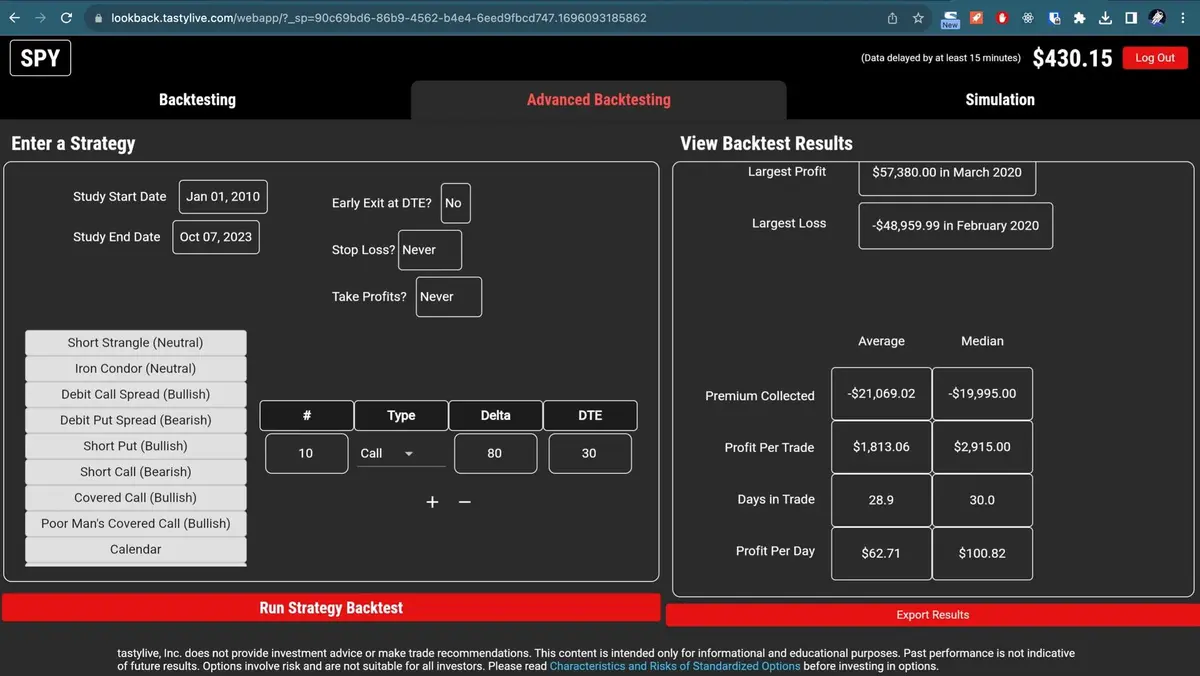Open the browser Extensions puzzle icon
The width and height of the screenshot is (1200, 676).
click(1079, 18)
